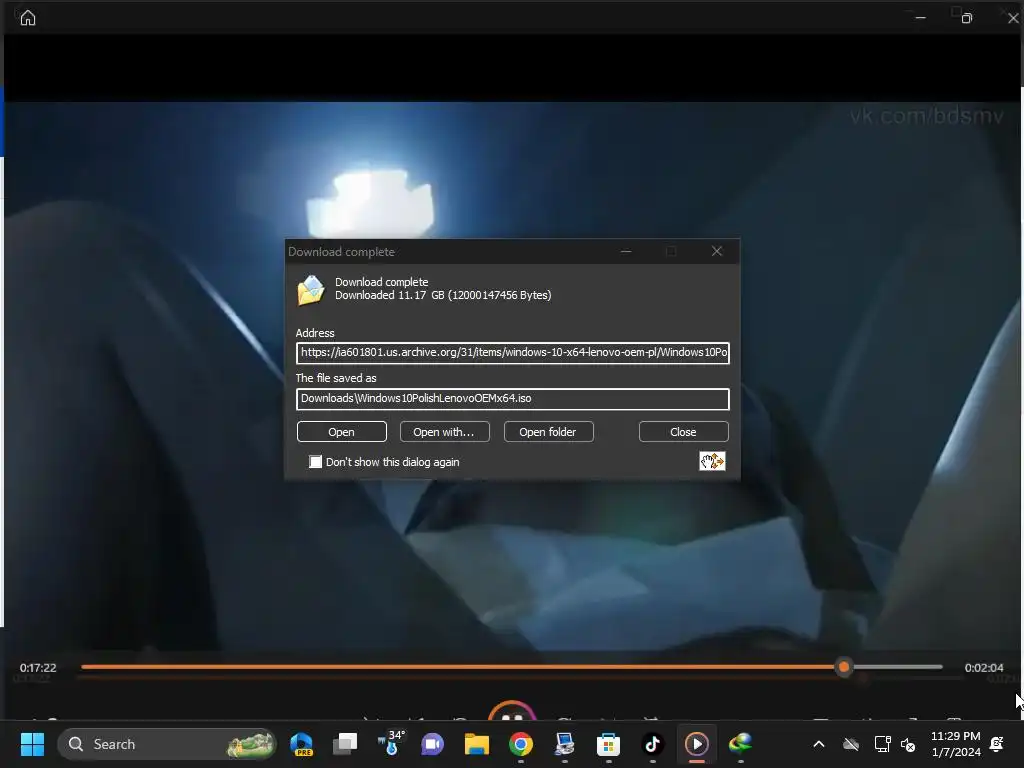Screen dimensions: 1024x768
Task: Minimize the media player window
Action: click(921, 18)
